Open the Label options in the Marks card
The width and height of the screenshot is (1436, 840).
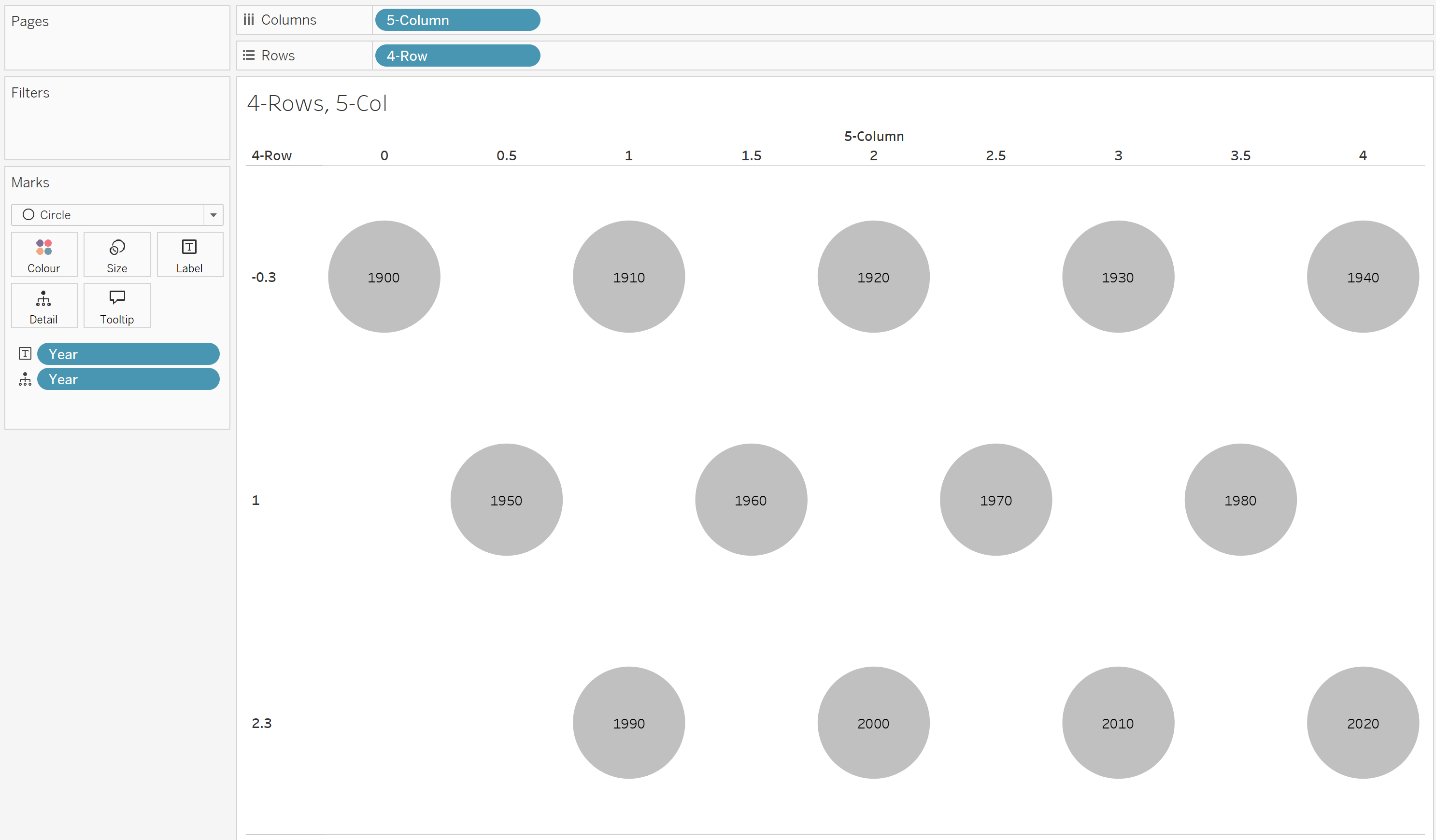tap(190, 254)
